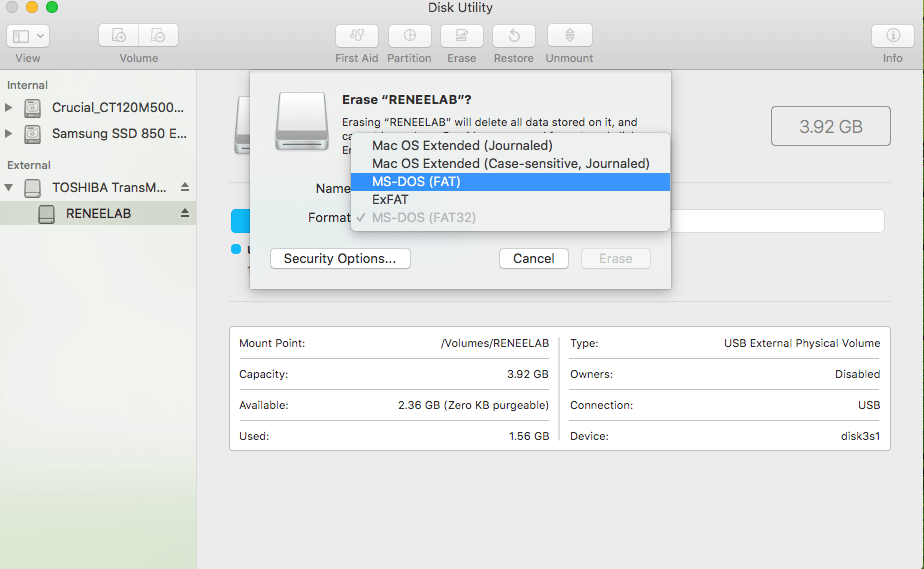Choose Mac OS Extended (Case-sensitive, Journaled)
Viewport: 924px width, 569px height.
pos(510,164)
